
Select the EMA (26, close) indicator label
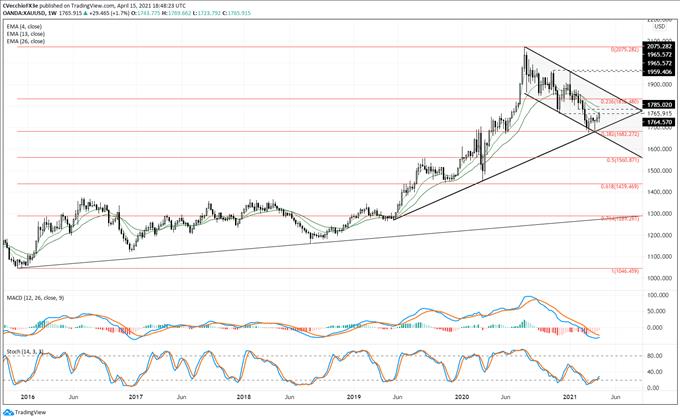(27, 41)
